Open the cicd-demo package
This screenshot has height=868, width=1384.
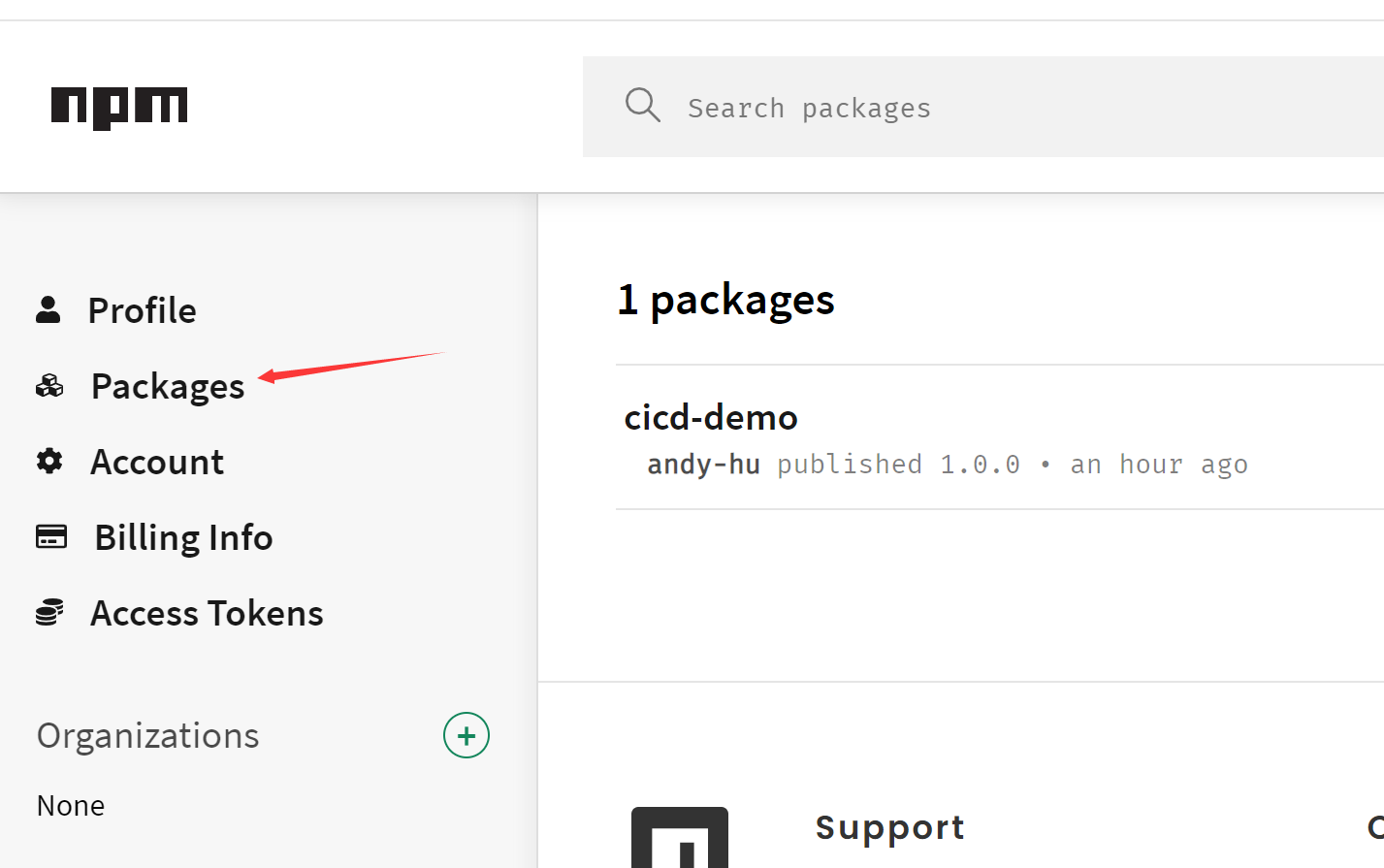[711, 418]
